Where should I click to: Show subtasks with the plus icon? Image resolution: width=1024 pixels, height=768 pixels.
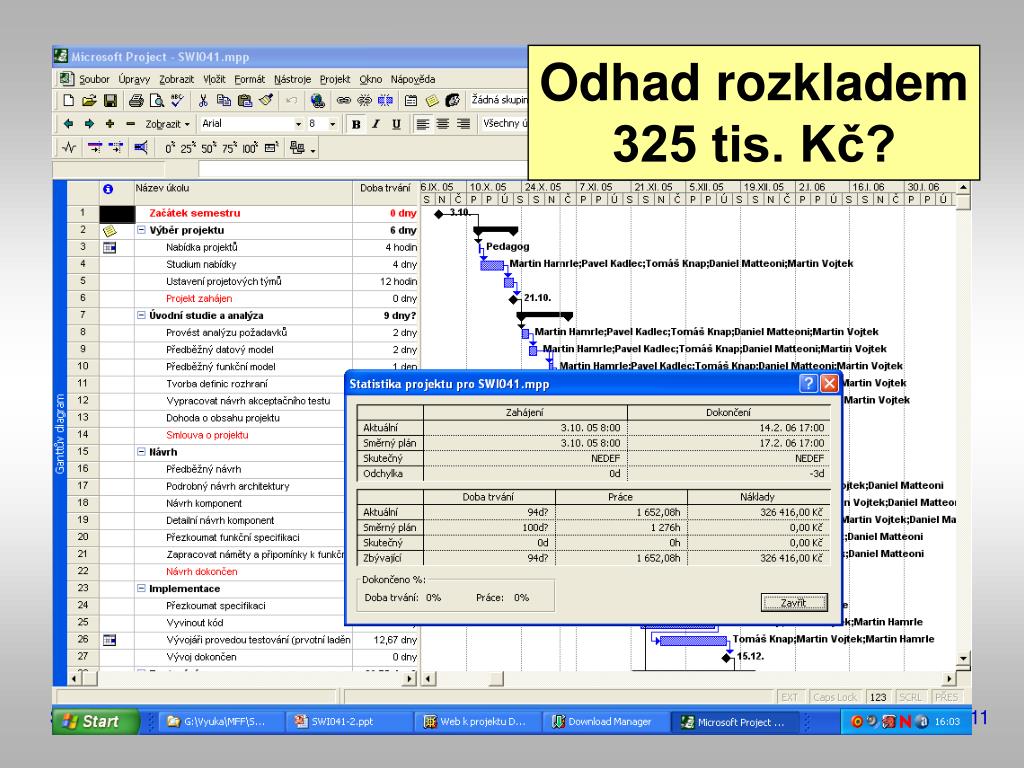[x=110, y=123]
